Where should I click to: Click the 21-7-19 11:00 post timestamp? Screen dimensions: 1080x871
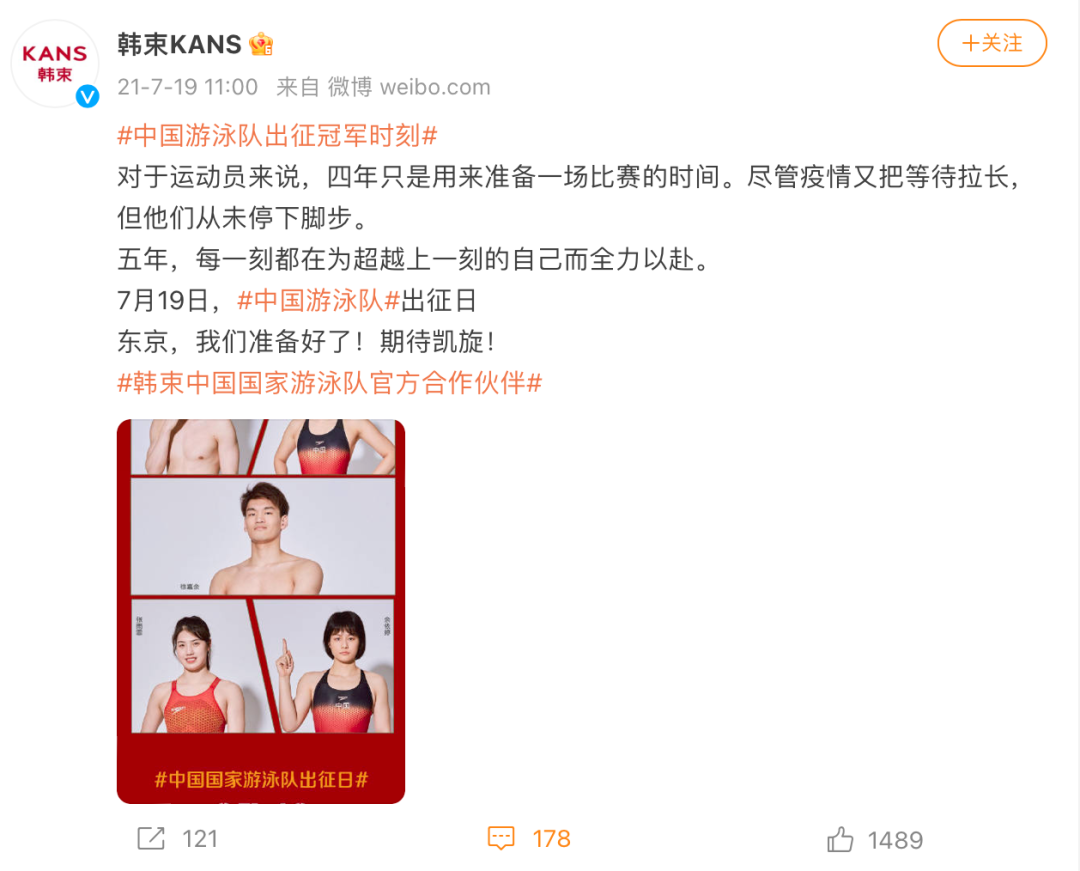tap(187, 87)
